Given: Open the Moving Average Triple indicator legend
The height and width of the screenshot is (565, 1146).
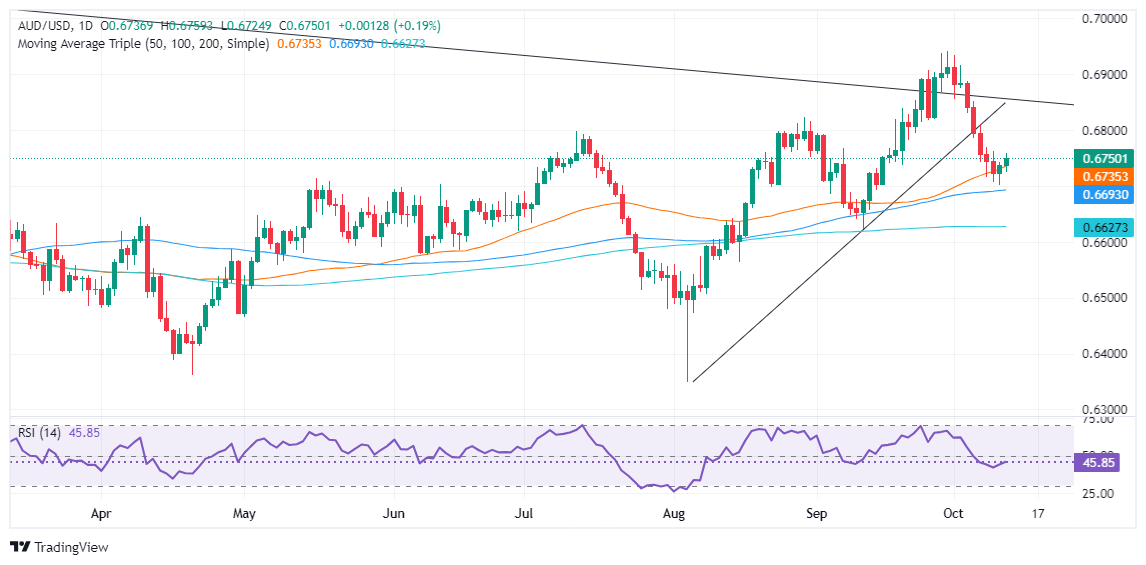Looking at the screenshot, I should point(139,44).
